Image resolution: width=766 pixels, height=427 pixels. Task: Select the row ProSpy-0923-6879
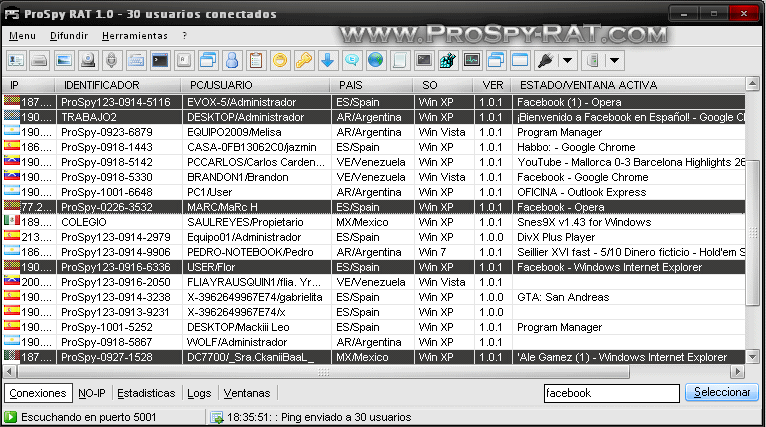374,132
